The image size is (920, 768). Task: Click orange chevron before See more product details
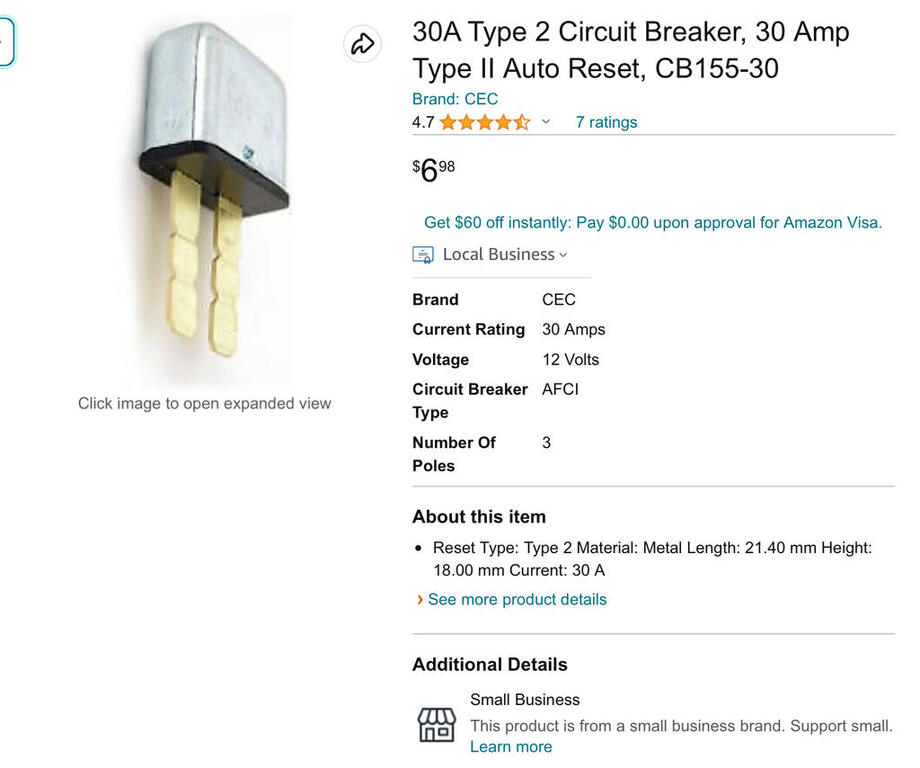[419, 600]
